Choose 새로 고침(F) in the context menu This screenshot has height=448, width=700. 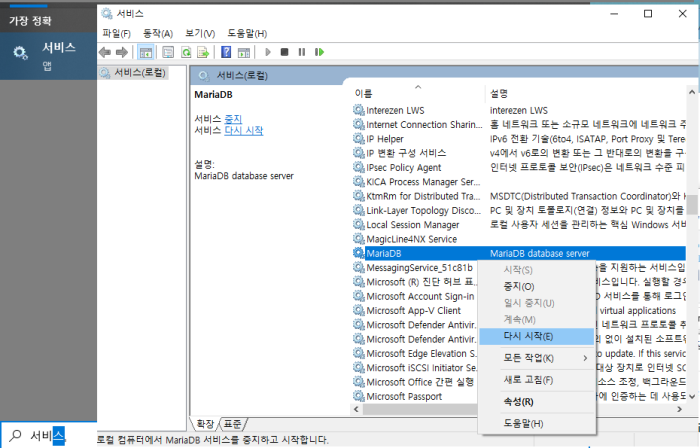tap(537, 380)
